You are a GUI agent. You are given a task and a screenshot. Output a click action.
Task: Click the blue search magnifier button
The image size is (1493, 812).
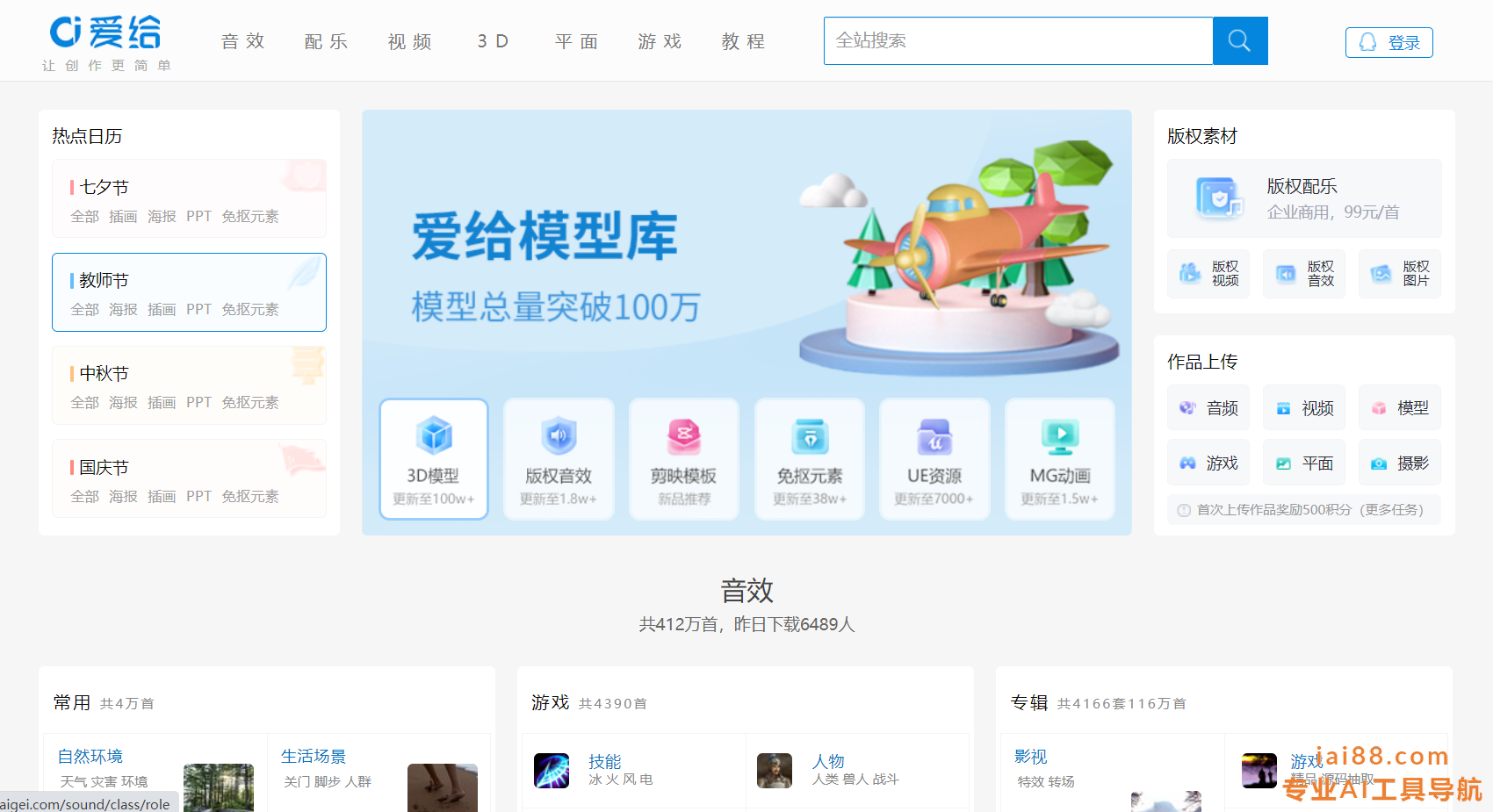click(x=1239, y=40)
